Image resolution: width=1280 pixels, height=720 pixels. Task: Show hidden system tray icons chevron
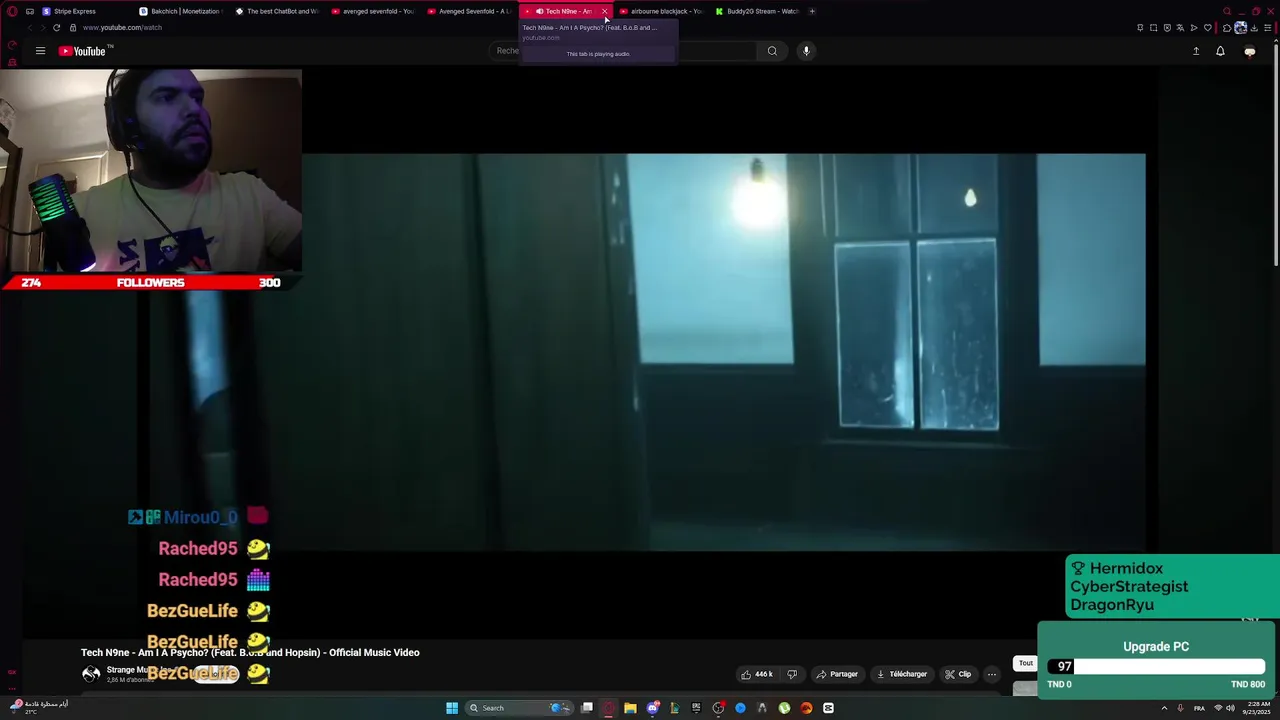(x=1164, y=708)
